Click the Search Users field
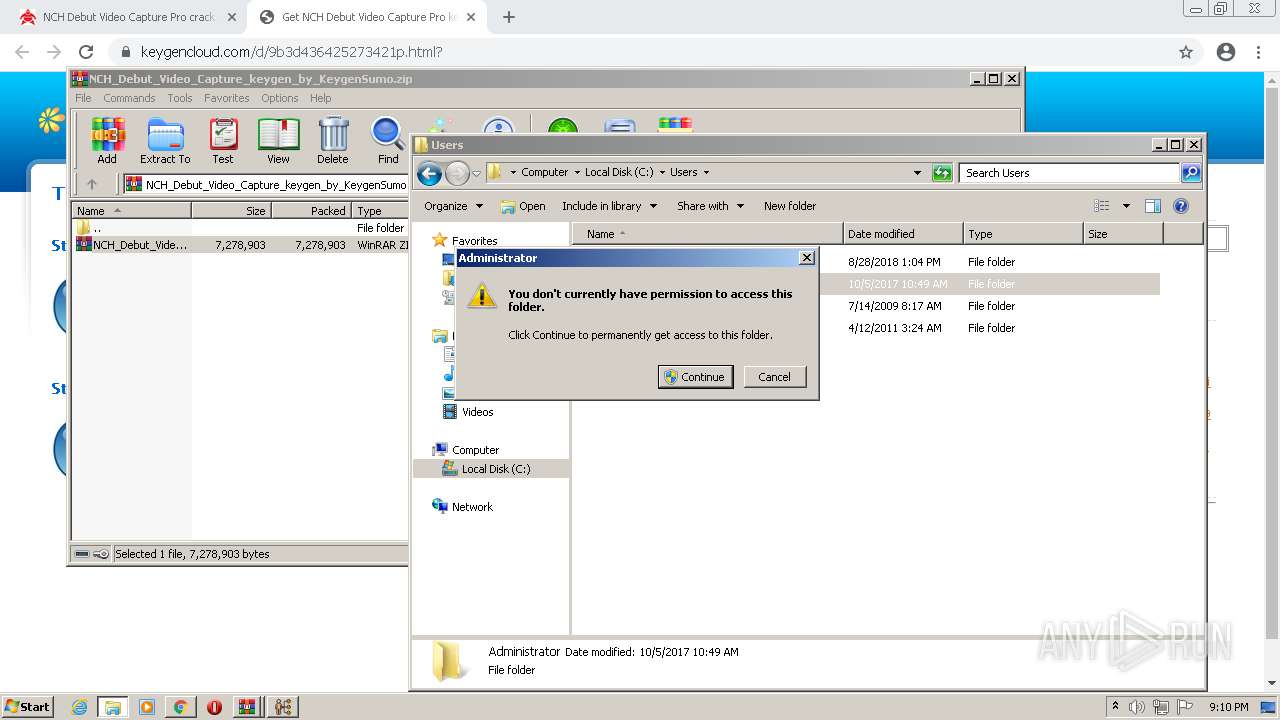This screenshot has height=720, width=1280. (1070, 173)
